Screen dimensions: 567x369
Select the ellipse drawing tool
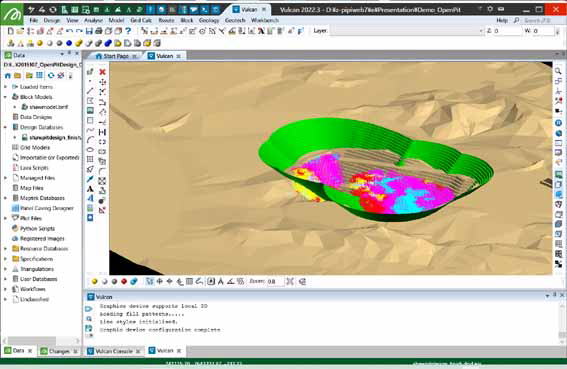(x=90, y=149)
